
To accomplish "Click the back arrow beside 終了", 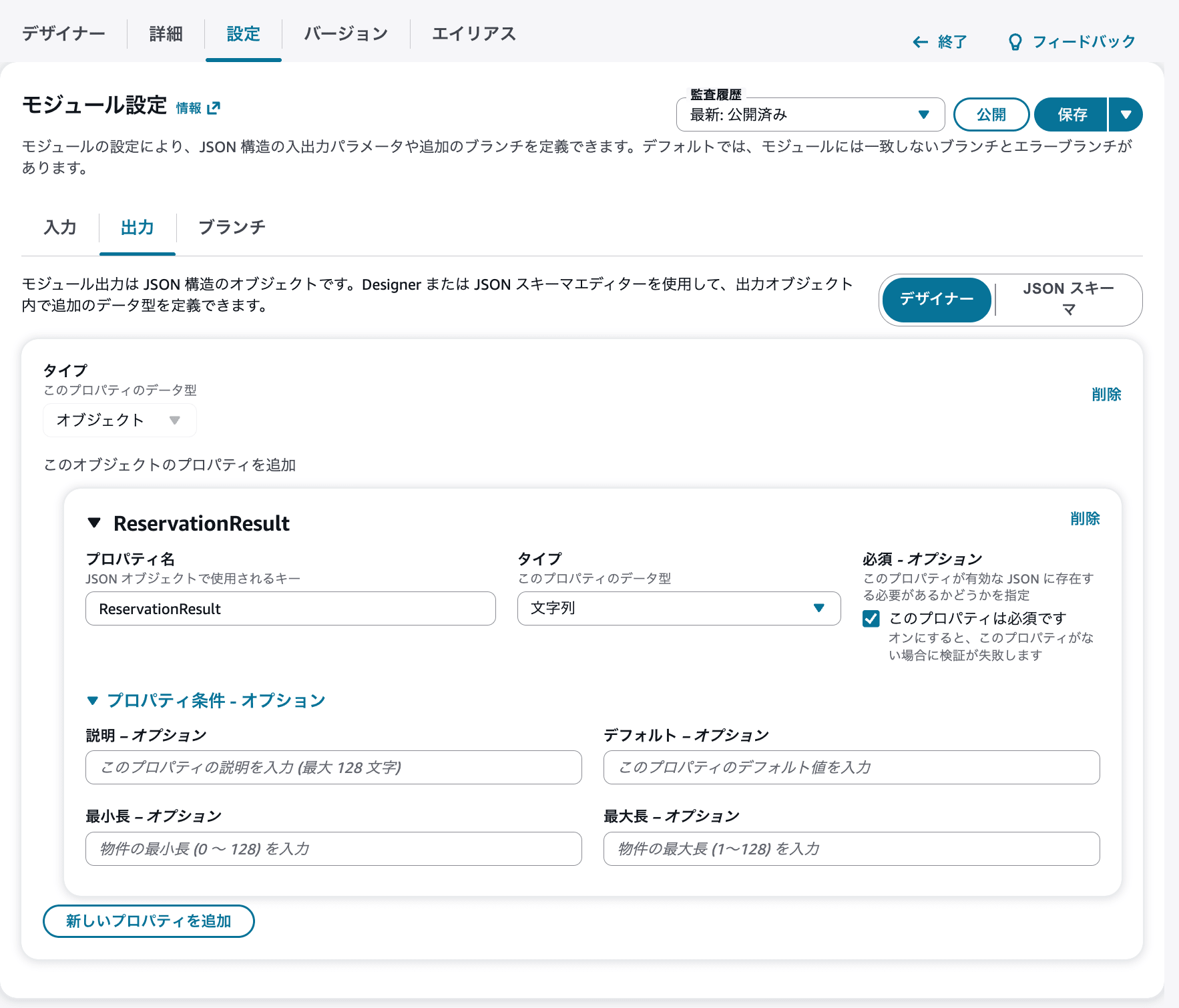I will tap(919, 42).
